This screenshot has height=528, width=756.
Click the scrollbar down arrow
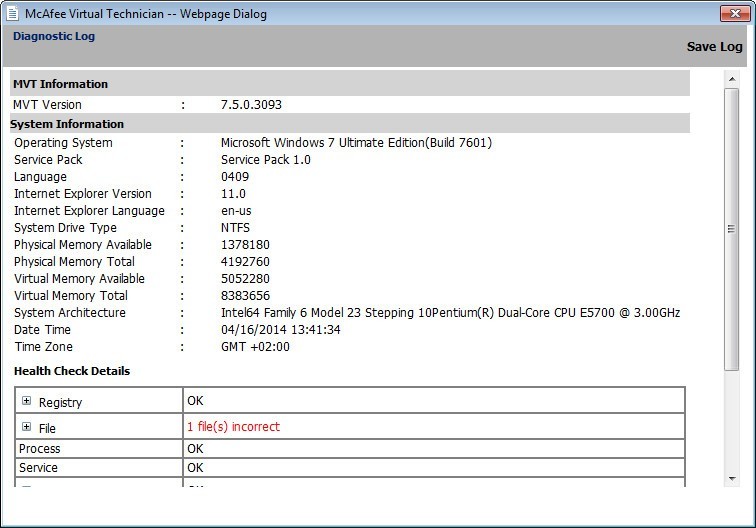click(x=732, y=479)
